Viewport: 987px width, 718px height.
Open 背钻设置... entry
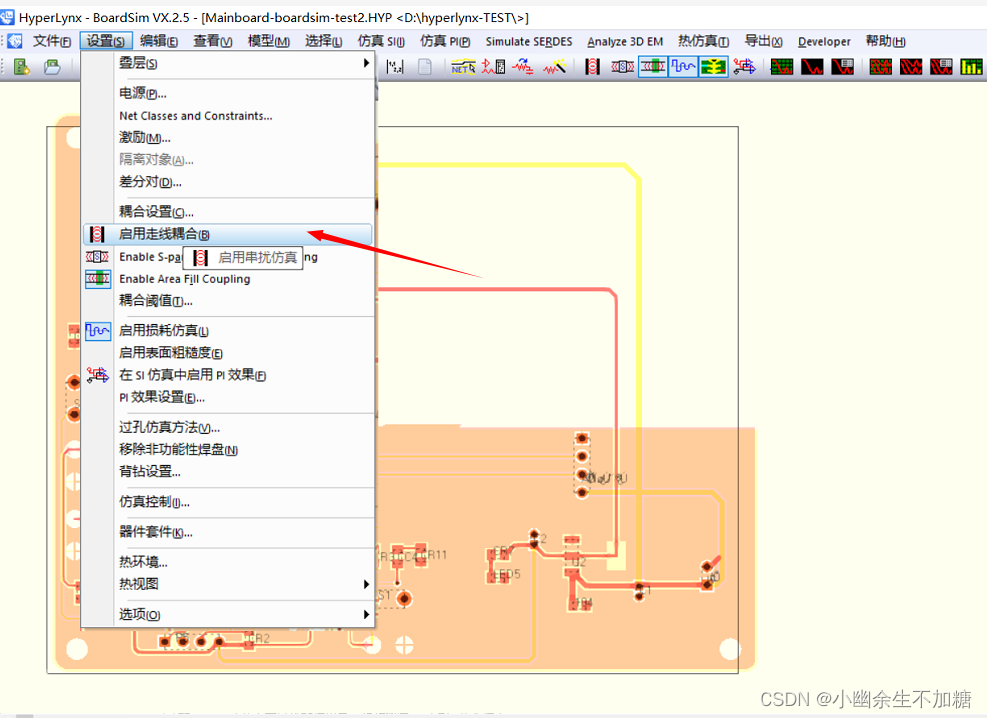coord(228,471)
